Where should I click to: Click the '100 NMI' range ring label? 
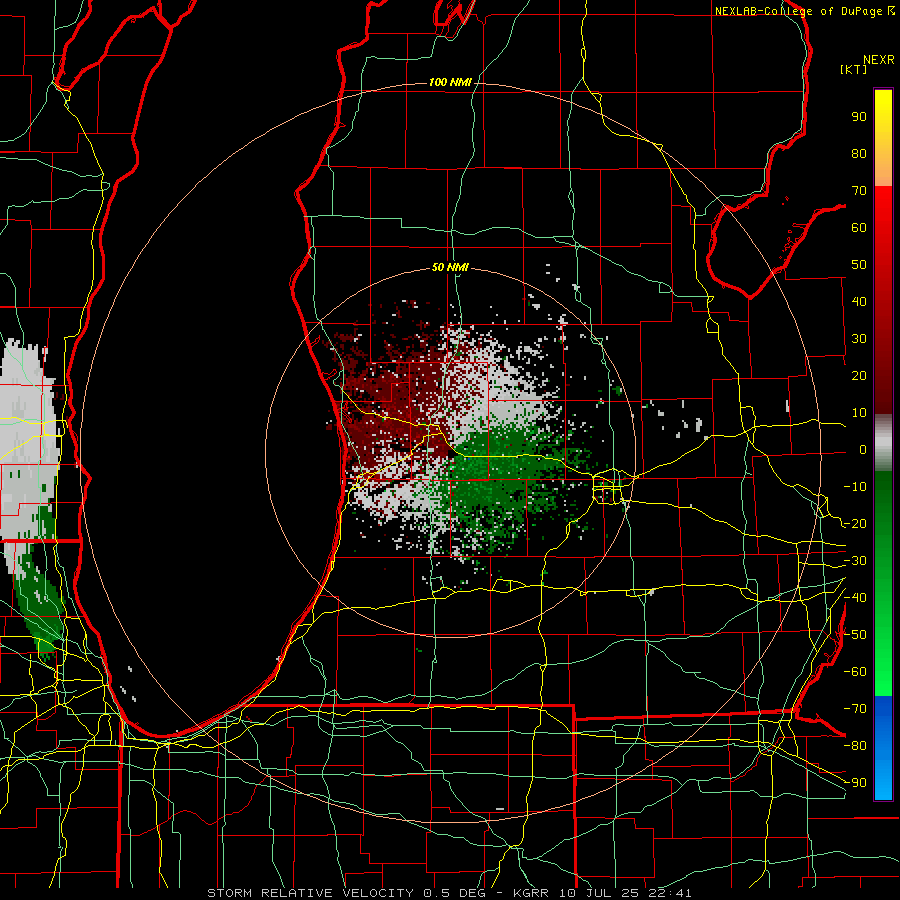450,83
